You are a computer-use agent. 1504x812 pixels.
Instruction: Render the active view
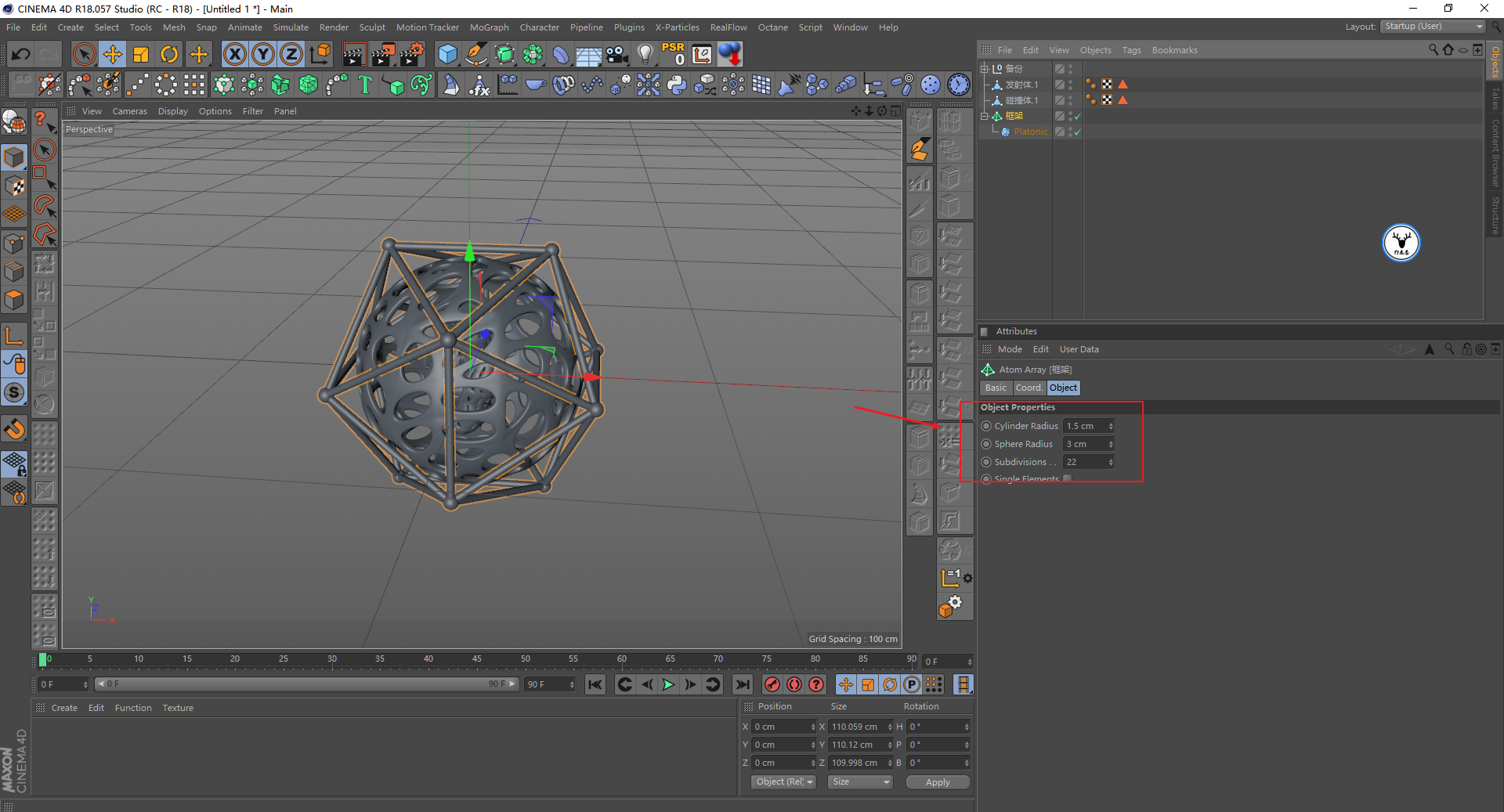354,54
